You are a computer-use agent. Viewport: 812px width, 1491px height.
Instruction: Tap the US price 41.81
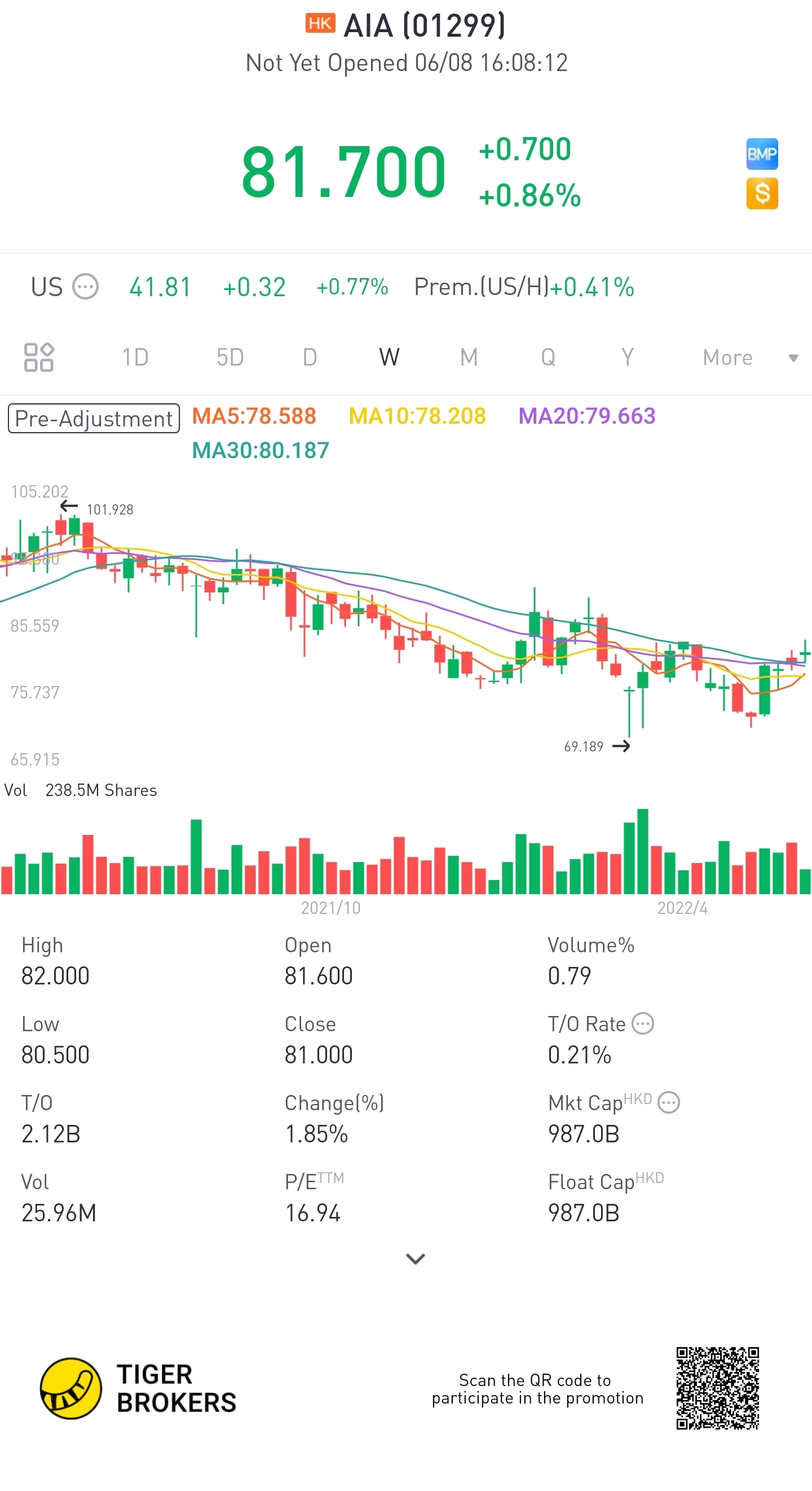coord(160,287)
